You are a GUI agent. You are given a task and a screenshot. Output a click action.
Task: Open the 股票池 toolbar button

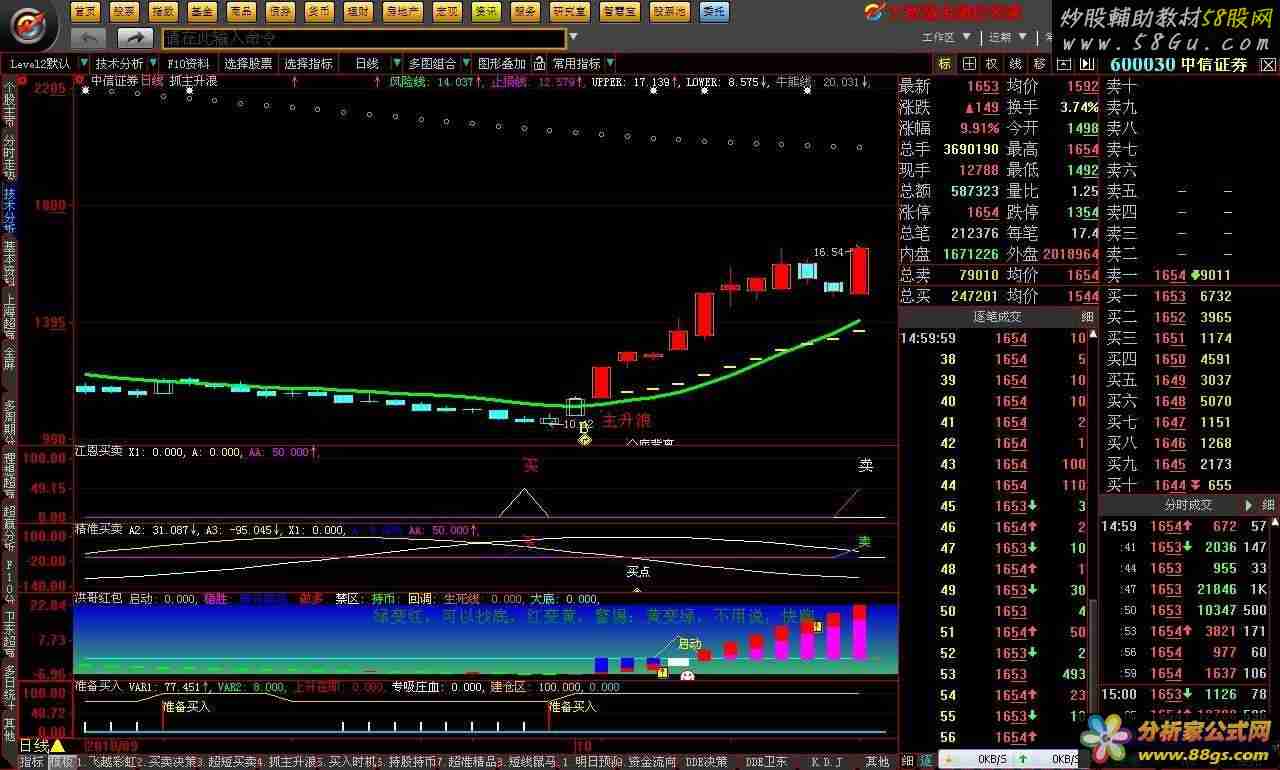click(x=668, y=12)
